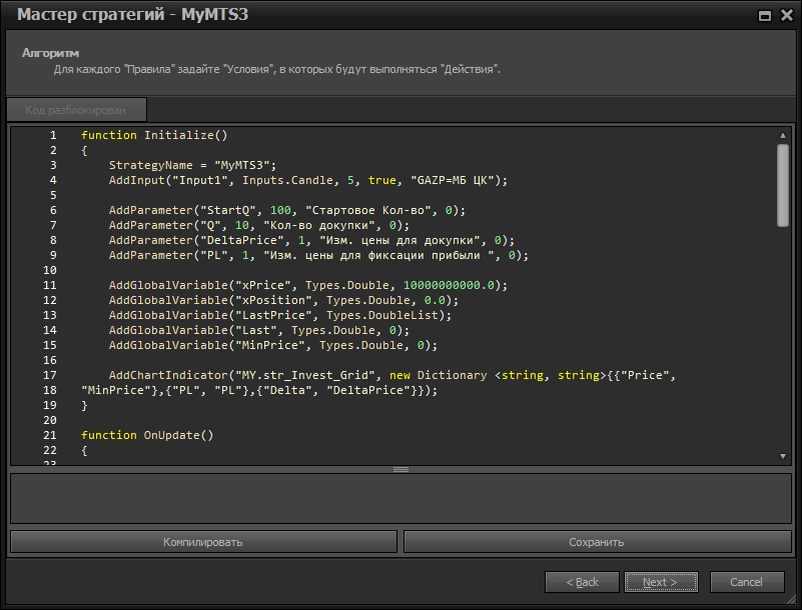The height and width of the screenshot is (610, 802).
Task: Proceed with the Next button
Action: pyautogui.click(x=661, y=582)
